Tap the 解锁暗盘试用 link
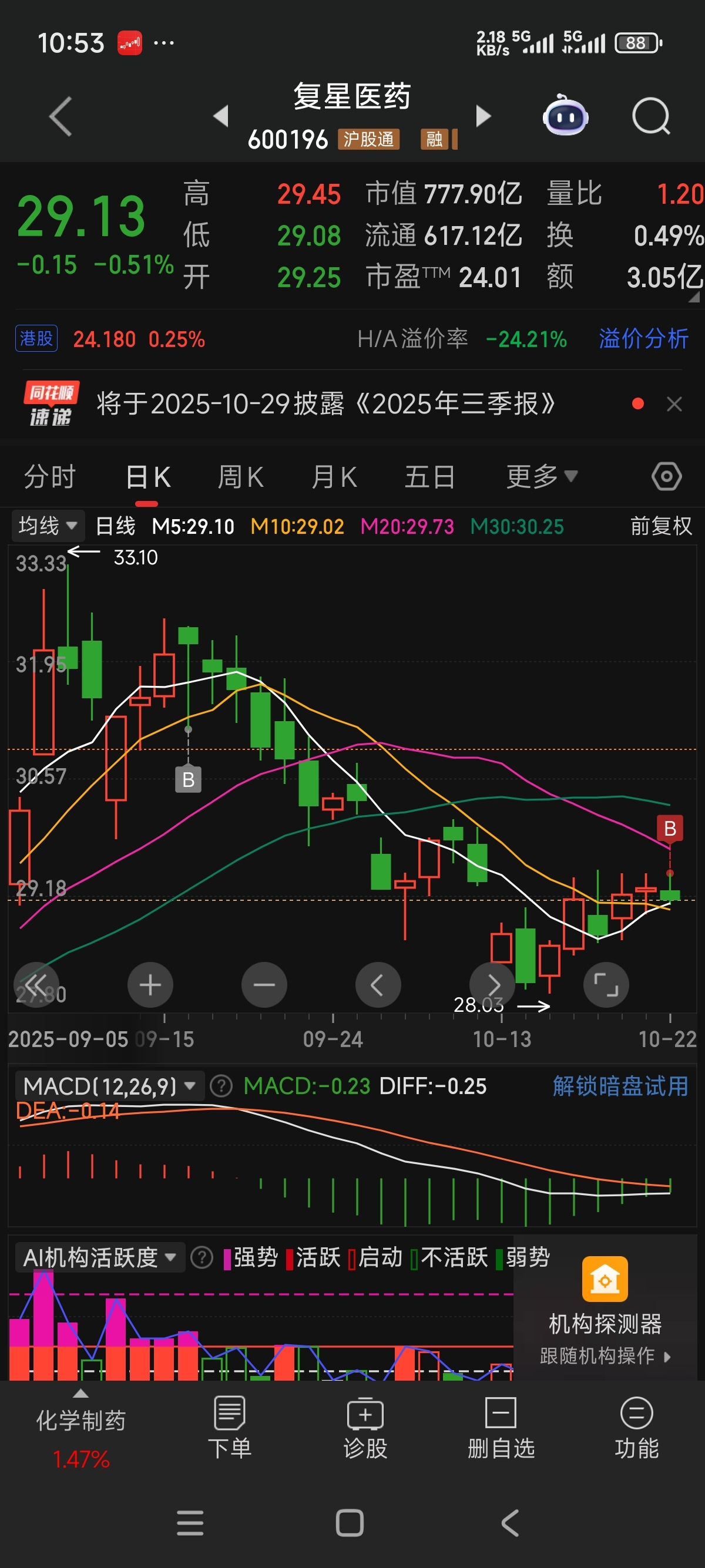This screenshot has width=705, height=1568. (620, 1085)
